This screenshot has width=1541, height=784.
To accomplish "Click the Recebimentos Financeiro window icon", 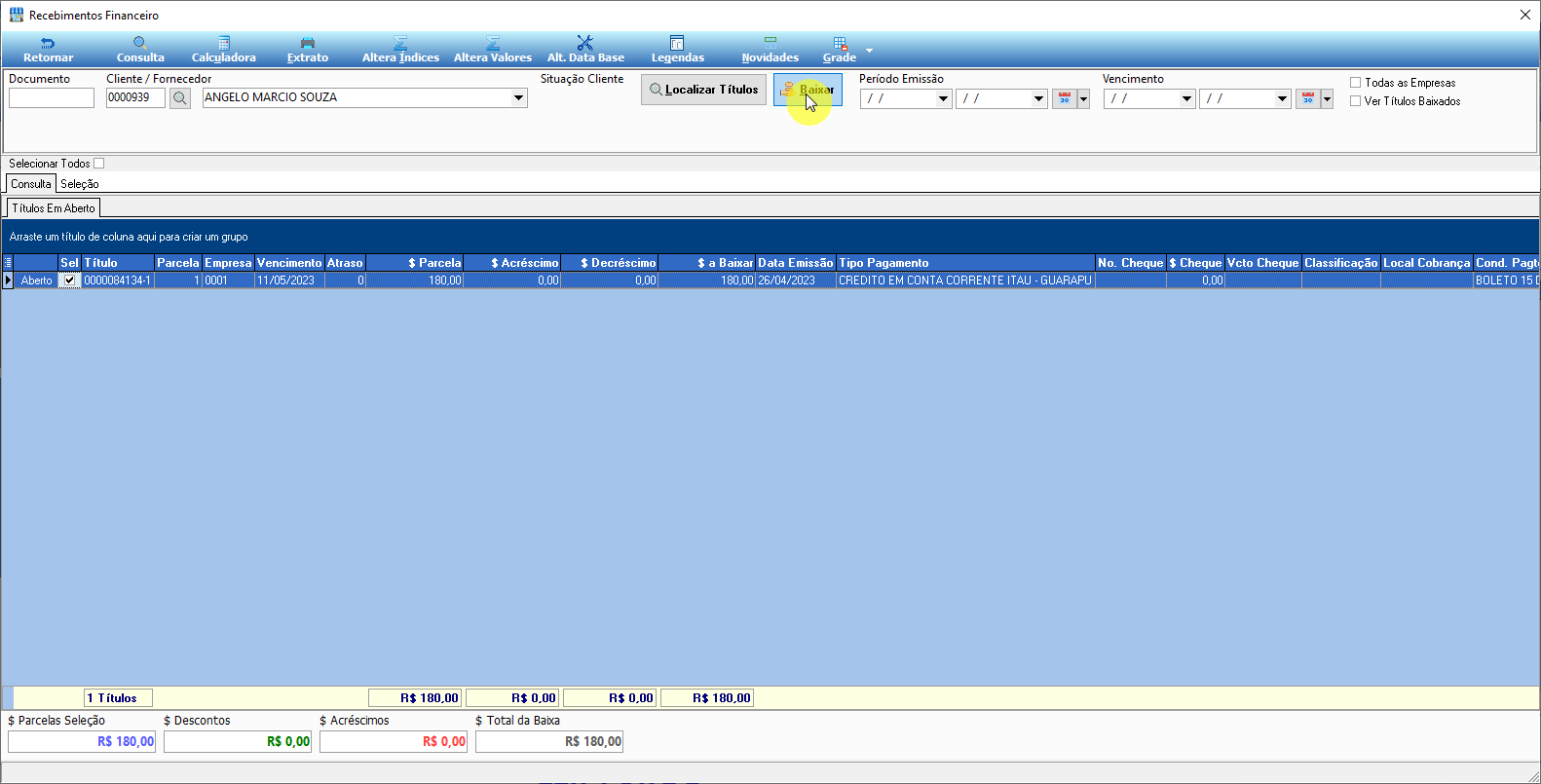I will (x=17, y=15).
